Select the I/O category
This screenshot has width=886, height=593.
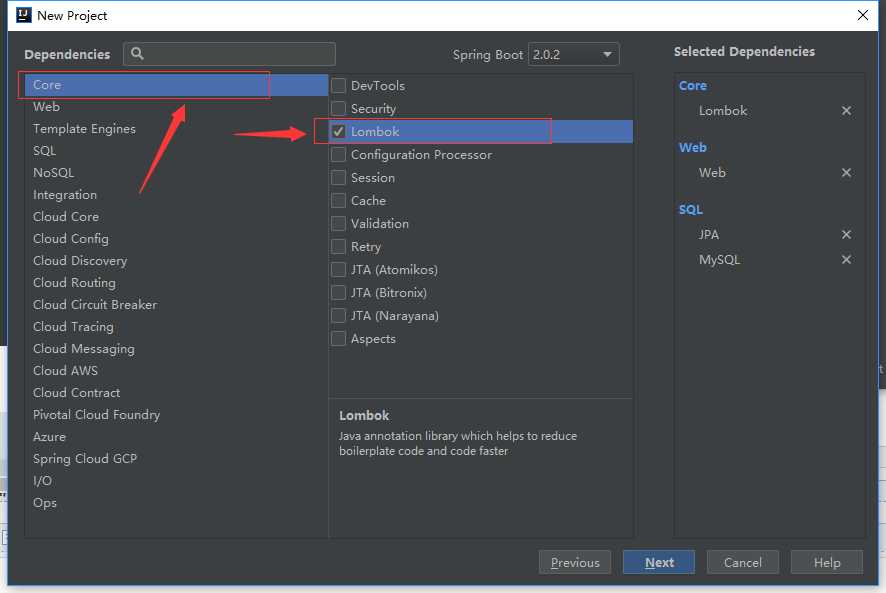[x=176, y=481]
